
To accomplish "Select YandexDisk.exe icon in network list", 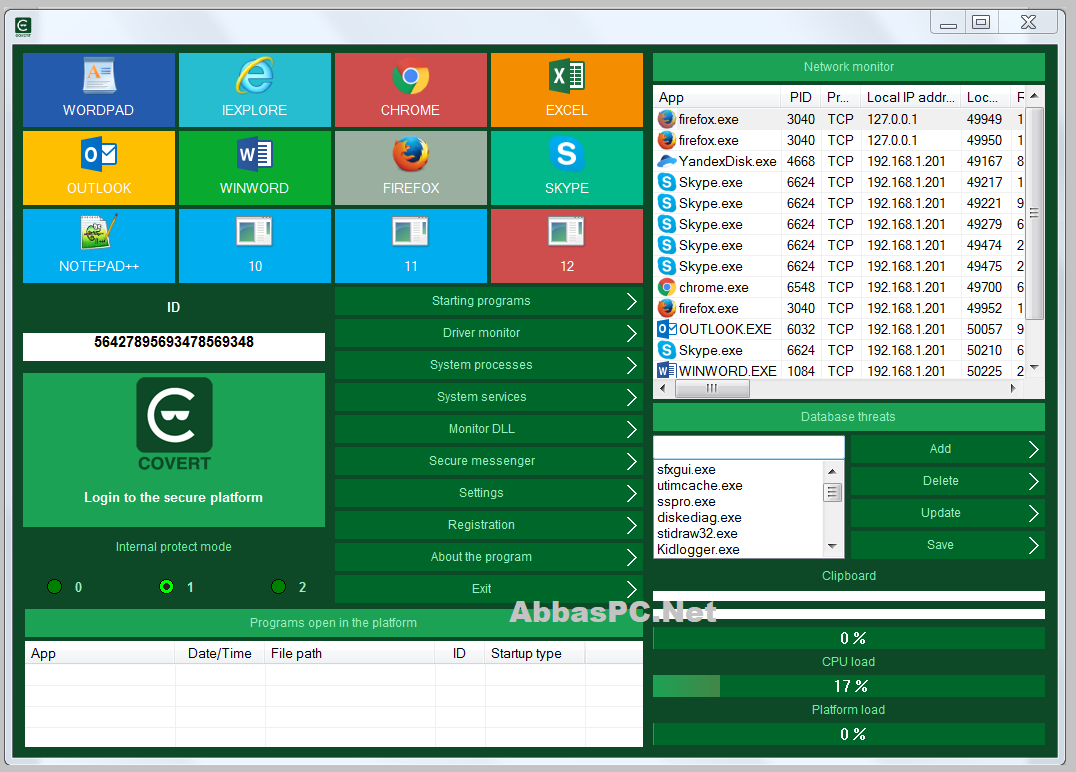I will pyautogui.click(x=666, y=161).
